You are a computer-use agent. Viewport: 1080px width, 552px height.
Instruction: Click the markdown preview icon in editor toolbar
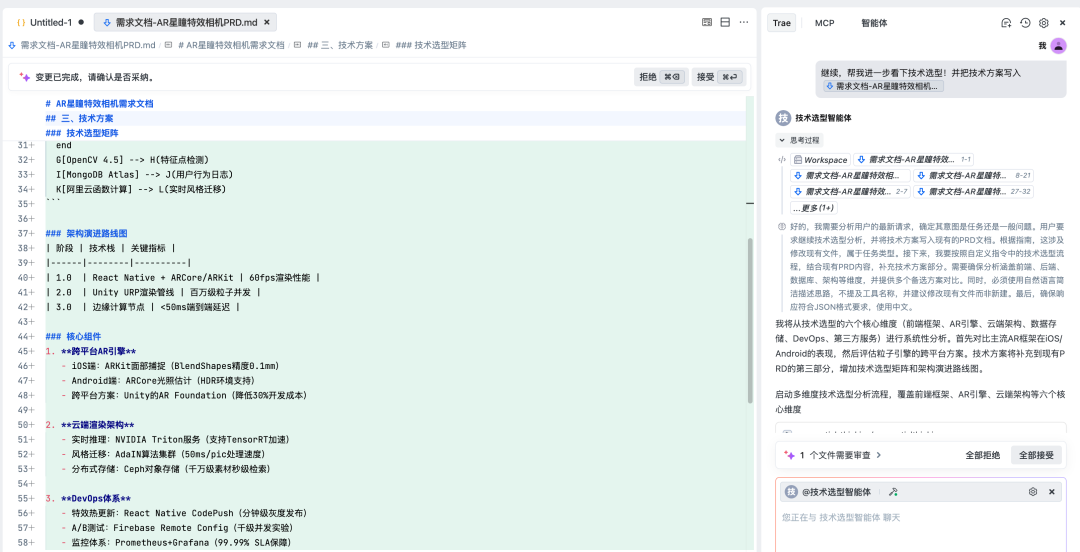tap(707, 22)
